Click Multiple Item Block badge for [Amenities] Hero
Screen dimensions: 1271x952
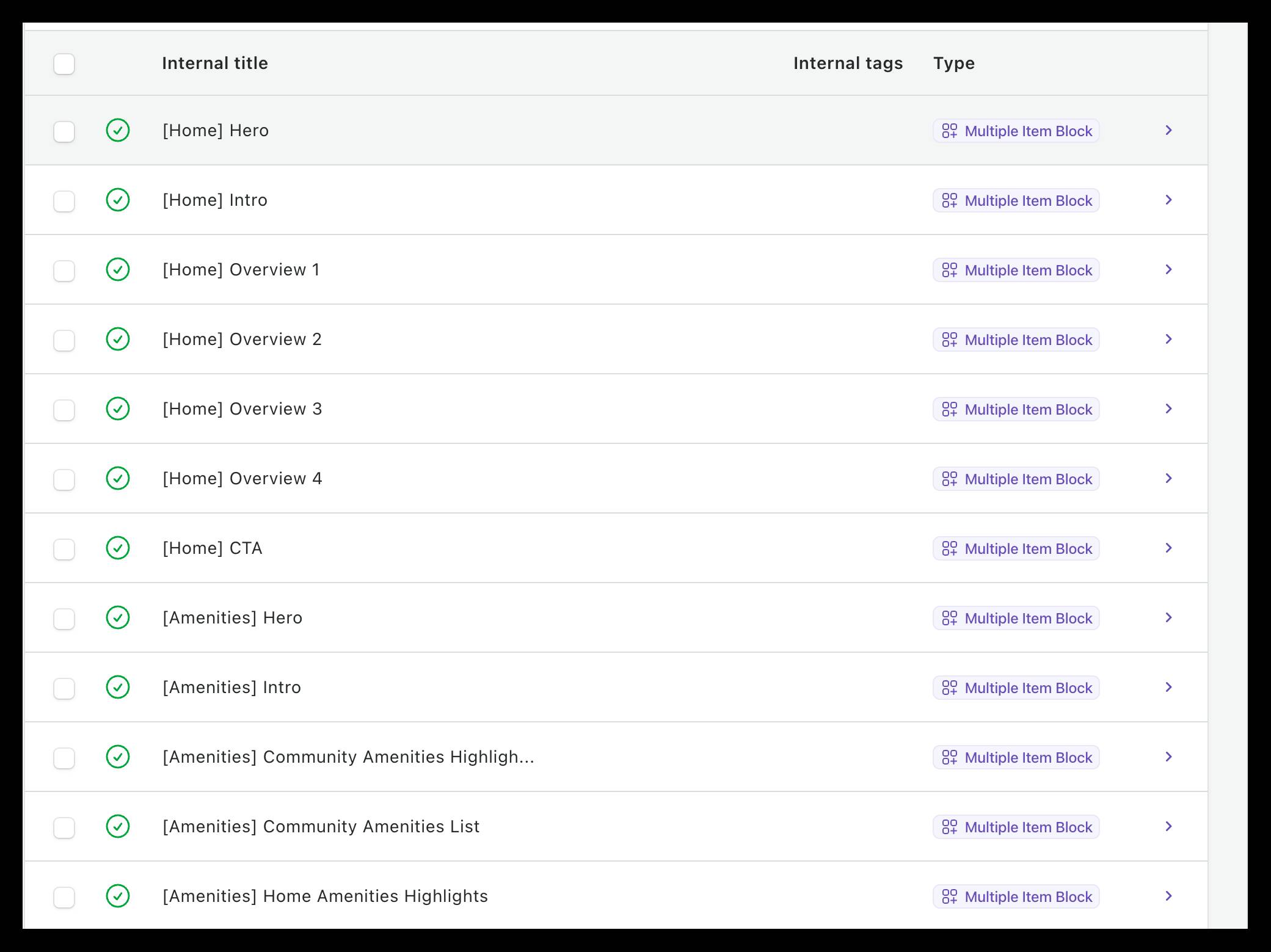click(x=1016, y=618)
